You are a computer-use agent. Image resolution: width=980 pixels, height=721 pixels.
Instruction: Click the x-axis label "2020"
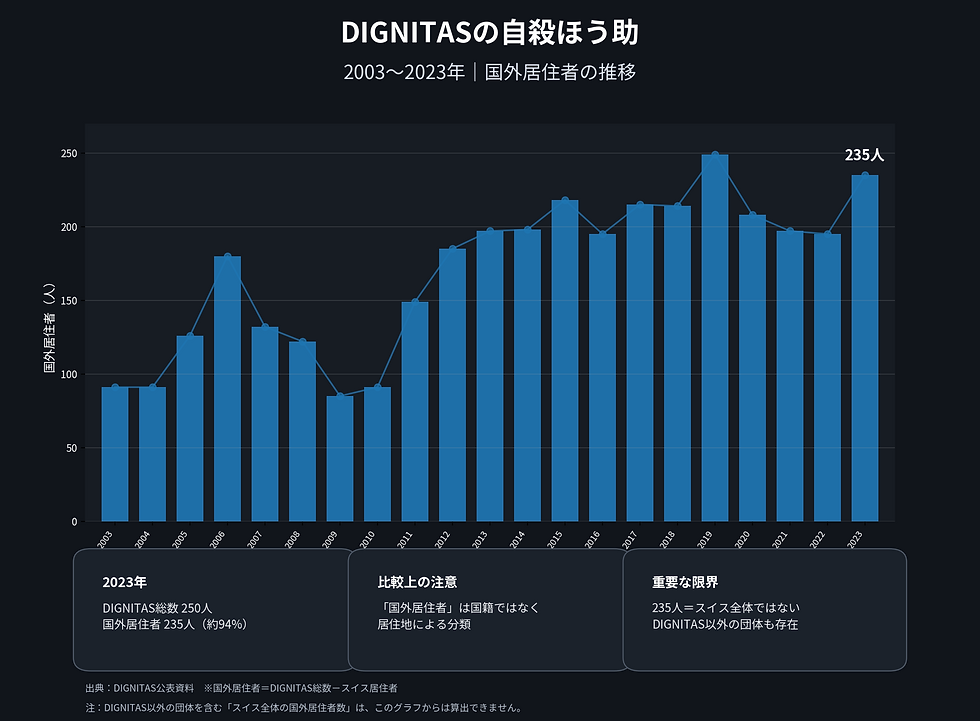(x=742, y=540)
